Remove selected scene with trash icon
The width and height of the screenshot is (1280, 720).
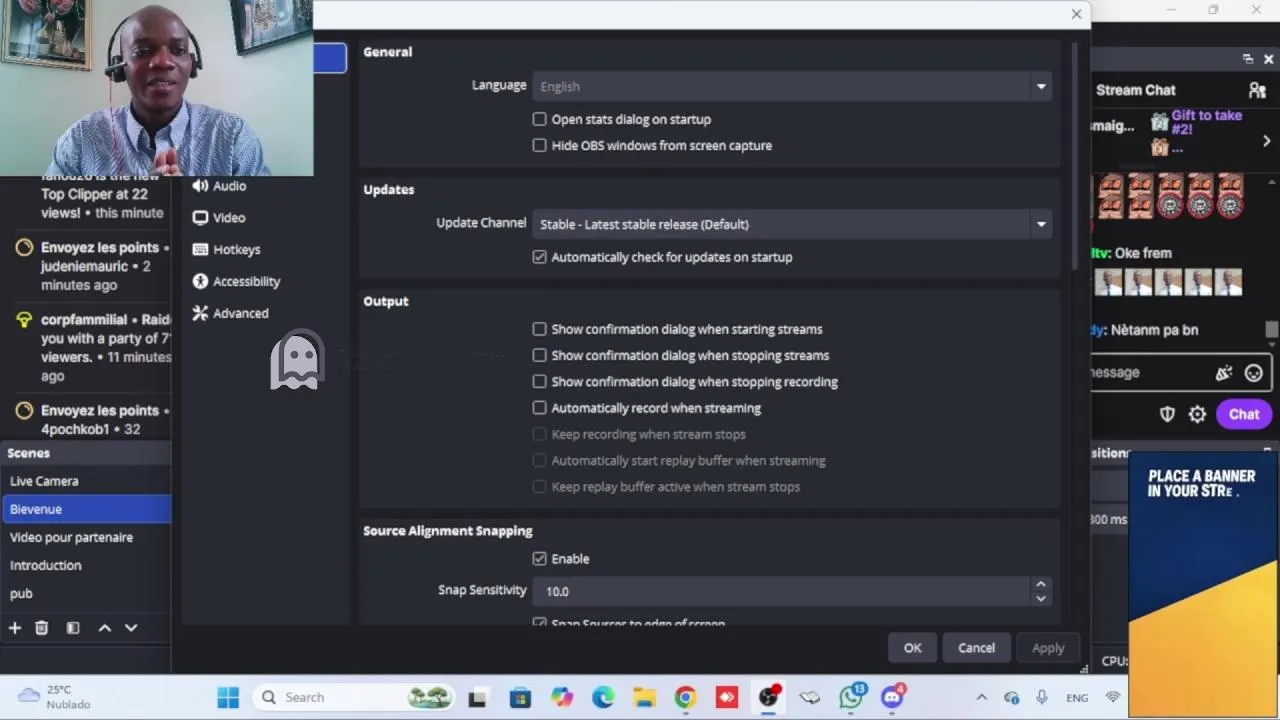pyautogui.click(x=42, y=628)
